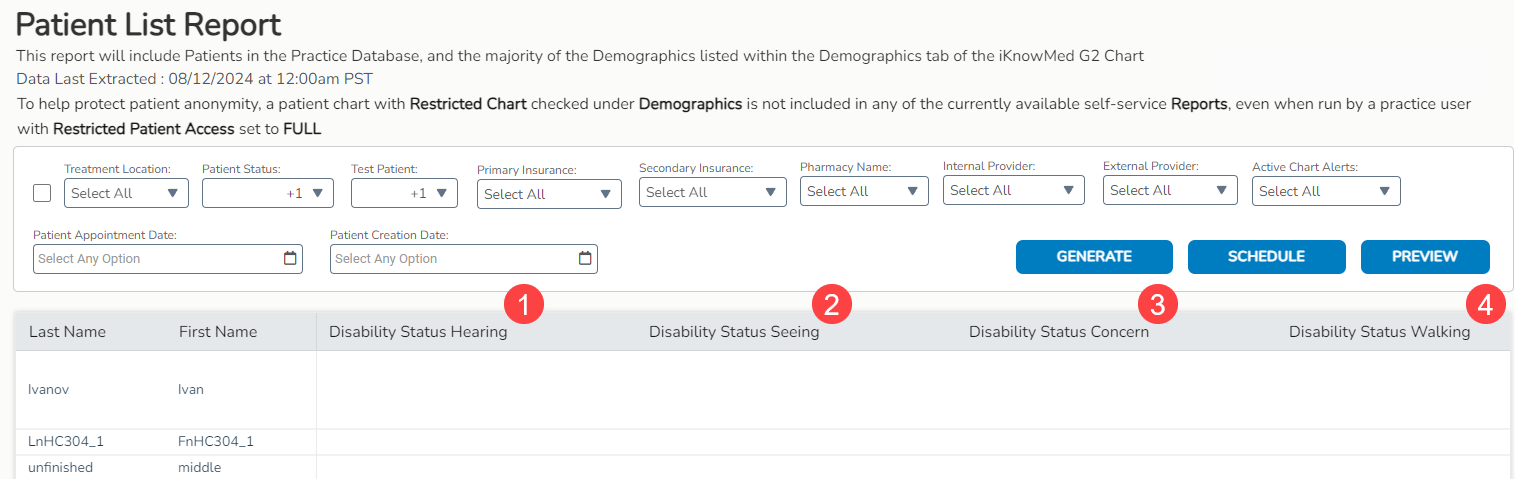
Task: Click red marker number 2
Action: (832, 303)
